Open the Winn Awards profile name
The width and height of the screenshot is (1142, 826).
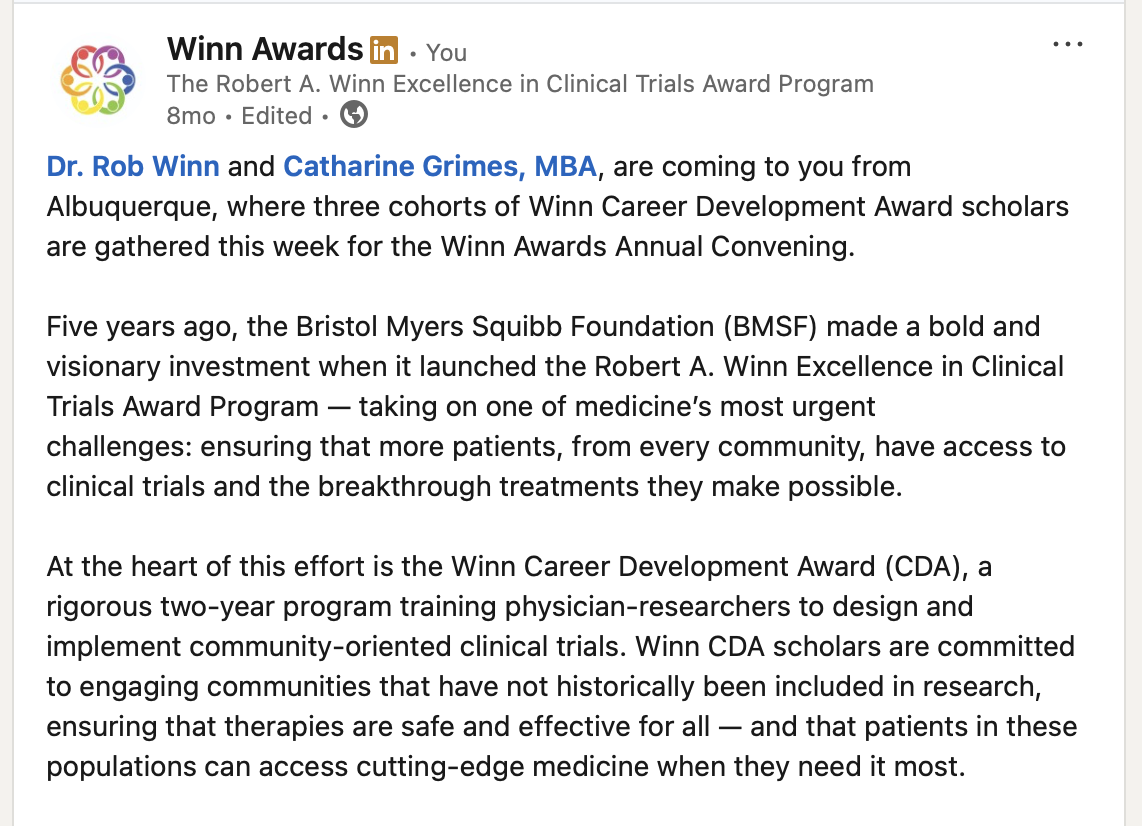(x=265, y=50)
